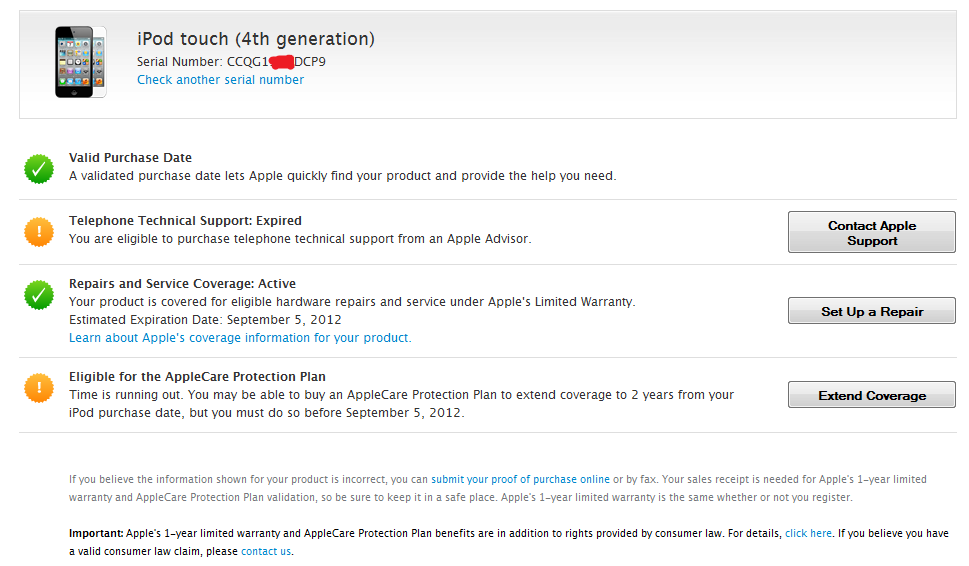Viewport: 969px width, 566px height.
Task: Click the Set Up a Repair button
Action: coord(871,311)
